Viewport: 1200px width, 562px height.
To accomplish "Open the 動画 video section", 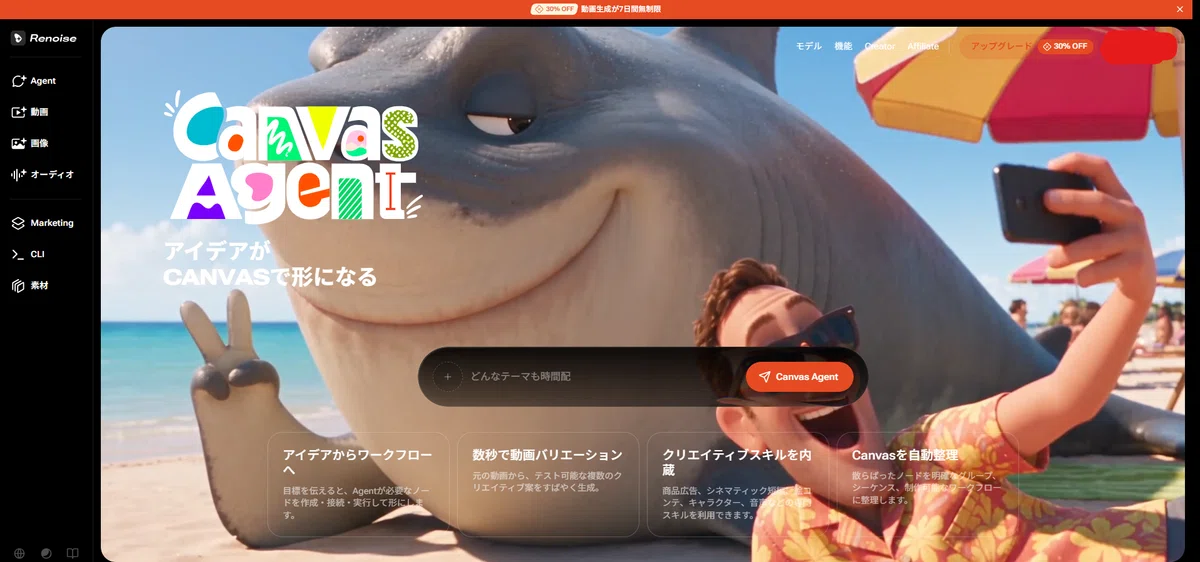I will (x=30, y=112).
